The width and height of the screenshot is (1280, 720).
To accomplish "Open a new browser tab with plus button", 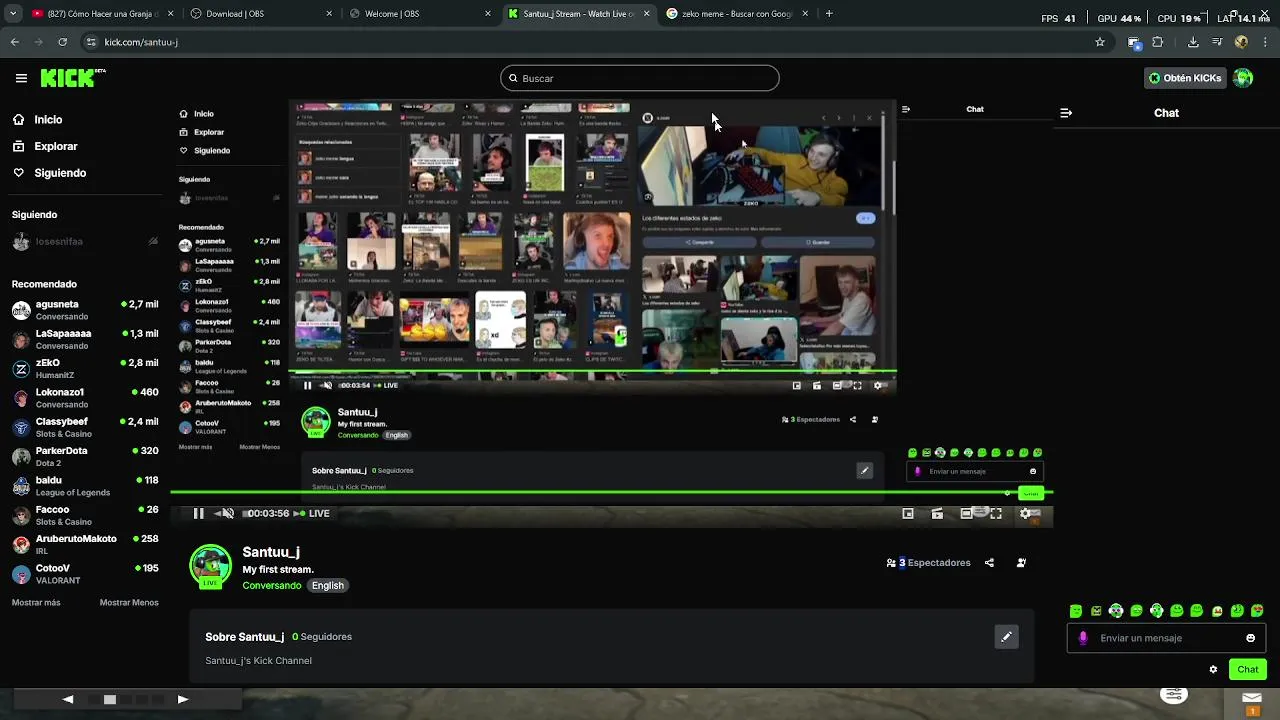I will click(x=829, y=14).
